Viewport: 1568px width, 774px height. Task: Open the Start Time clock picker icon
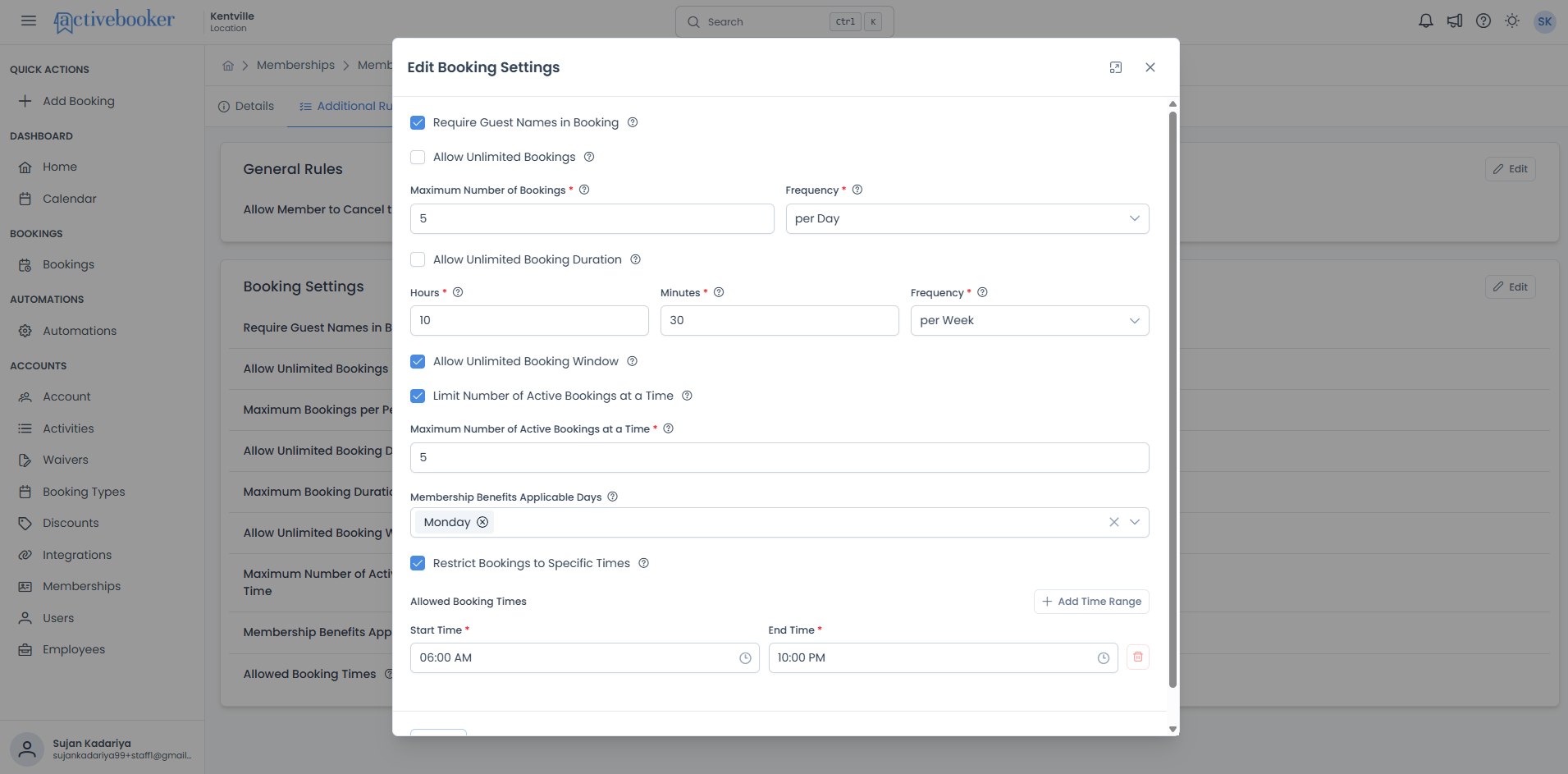745,658
